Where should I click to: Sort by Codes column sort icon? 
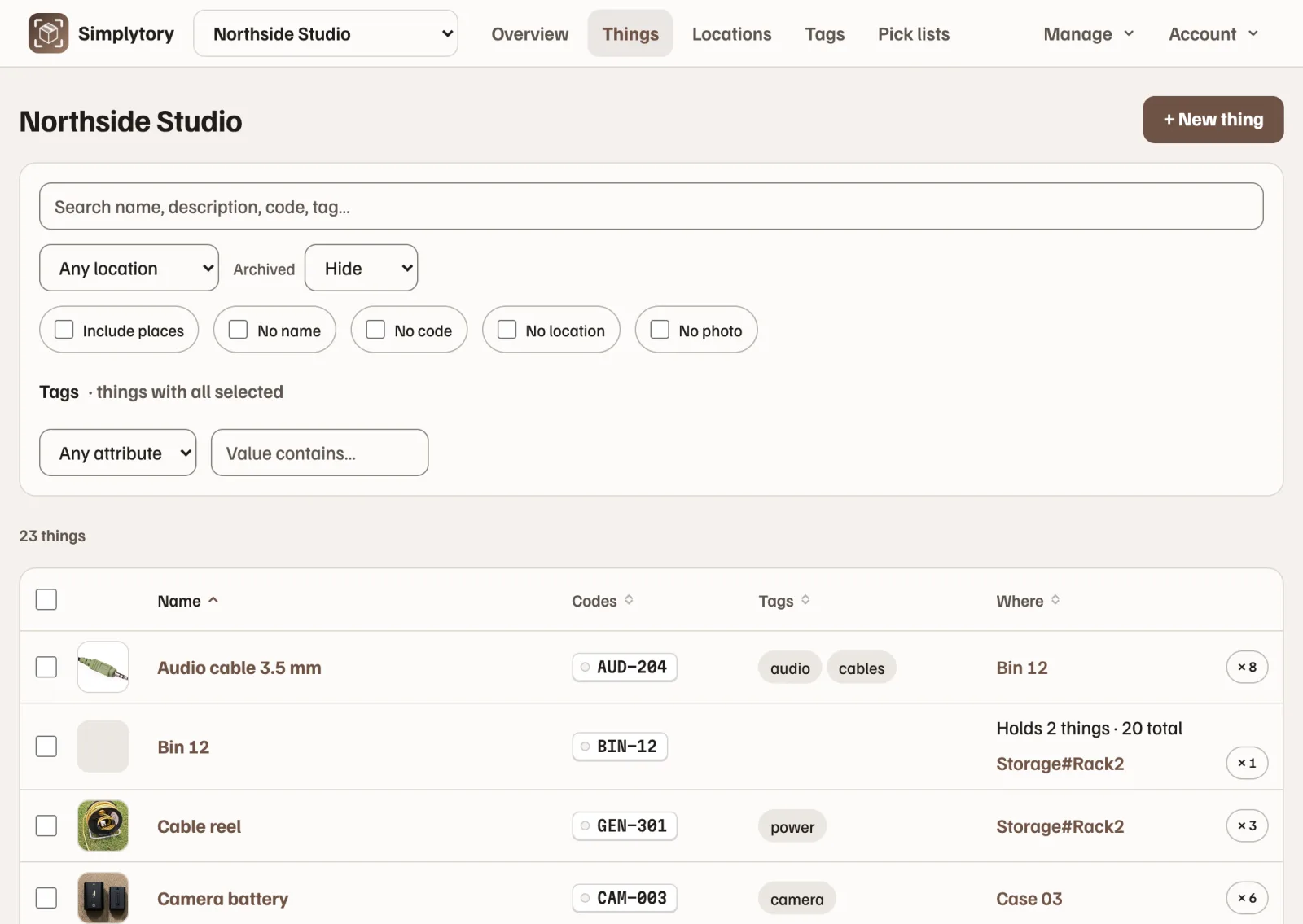point(629,600)
